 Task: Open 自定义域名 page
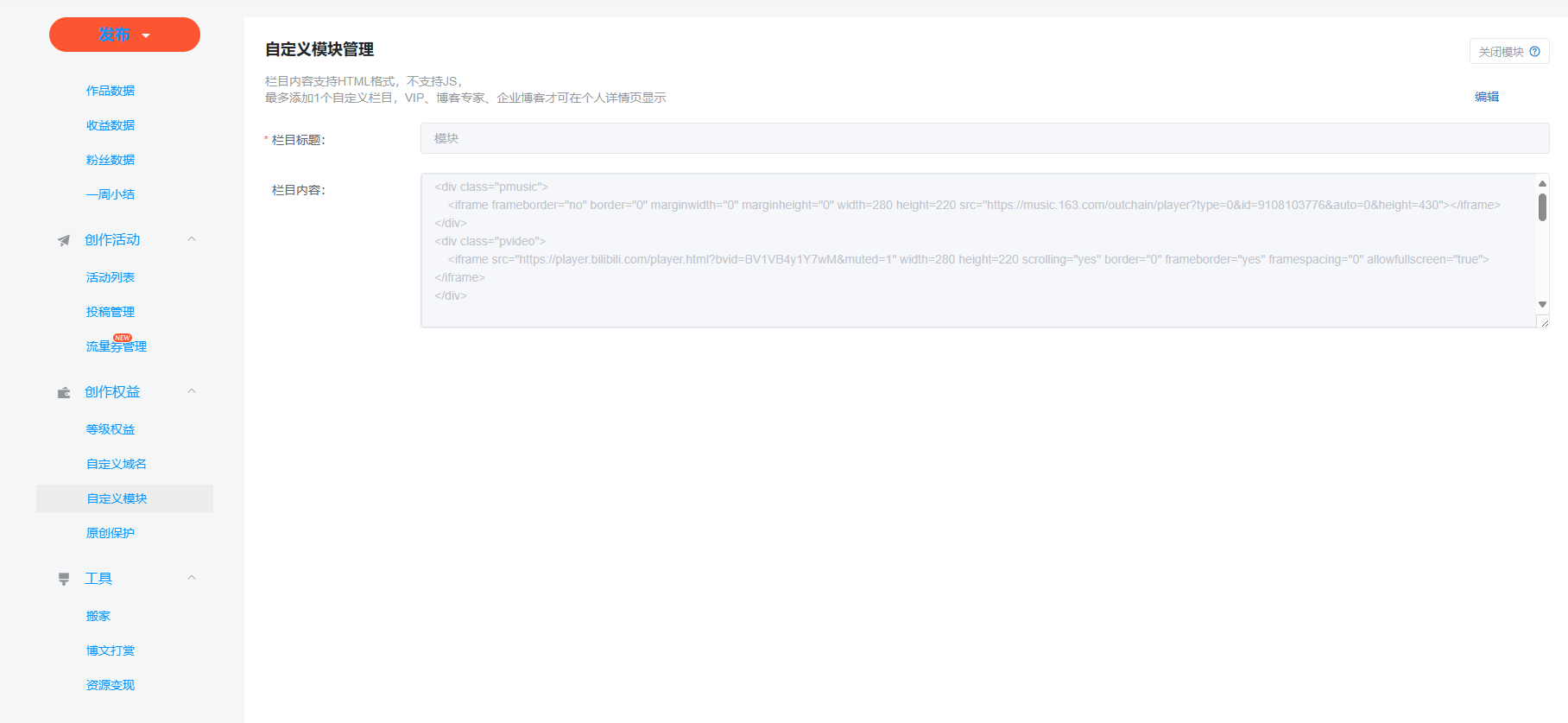coord(117,464)
